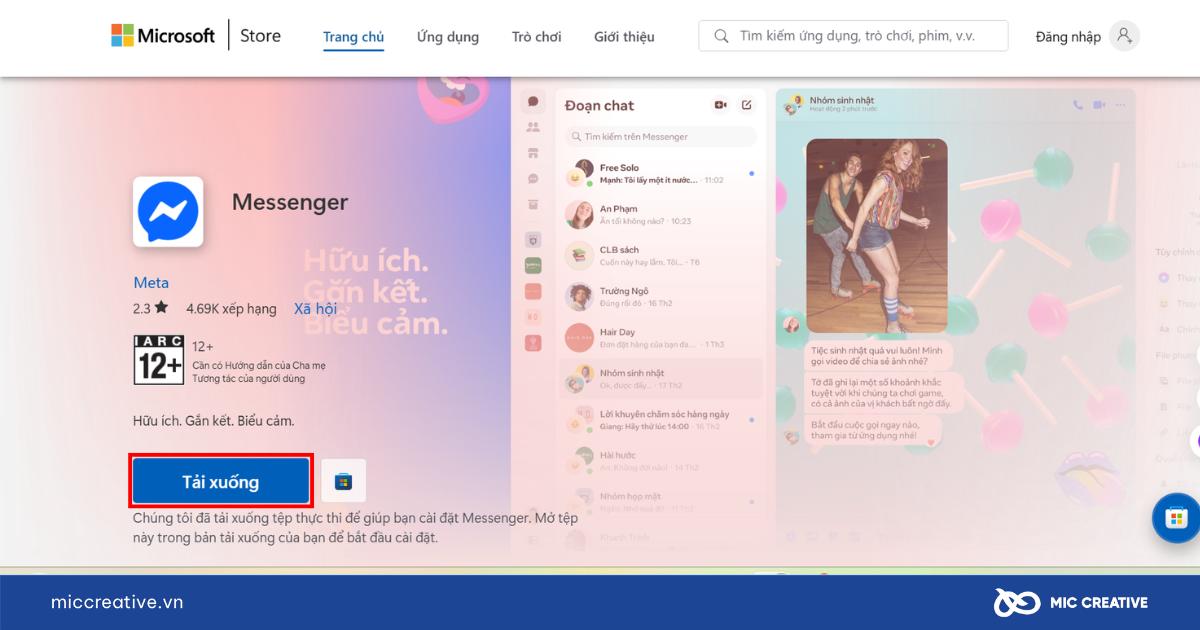Select the Nhóm sinh nhật chat row
Viewport: 1200px width, 630px height.
click(x=661, y=379)
